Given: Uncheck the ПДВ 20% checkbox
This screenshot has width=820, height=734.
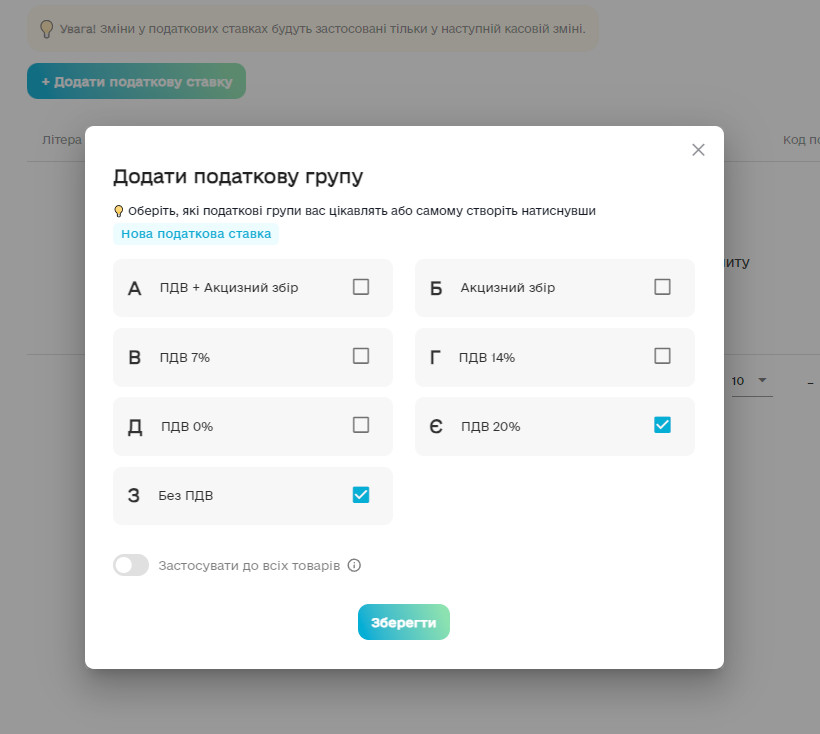Looking at the screenshot, I should (x=662, y=425).
